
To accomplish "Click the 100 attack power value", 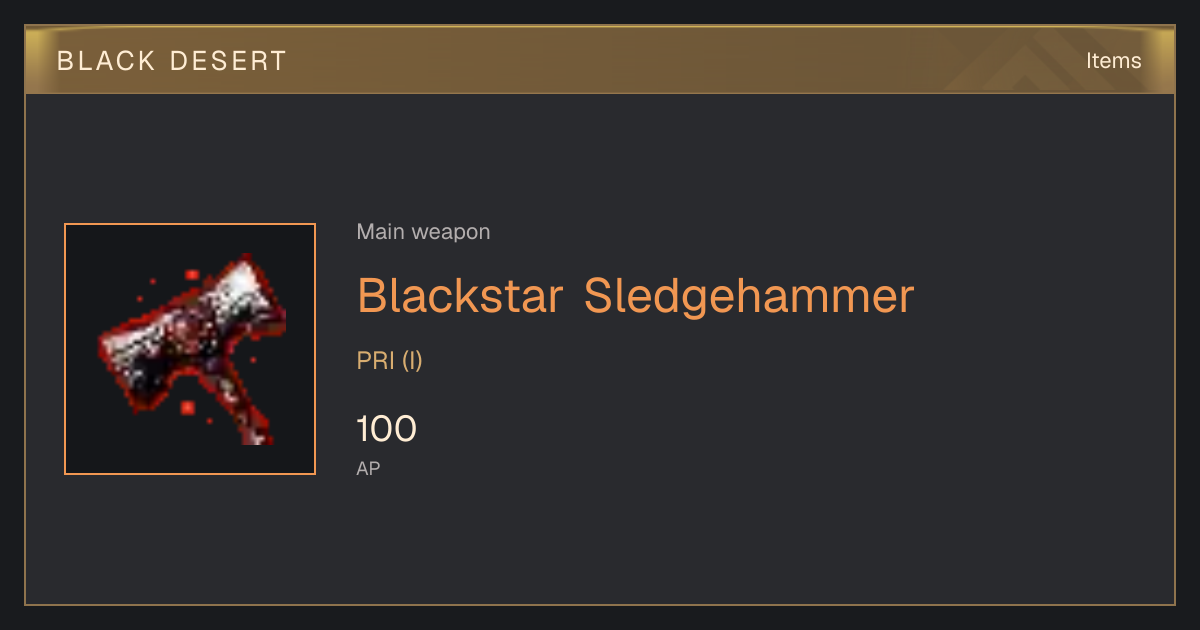I will (x=387, y=429).
